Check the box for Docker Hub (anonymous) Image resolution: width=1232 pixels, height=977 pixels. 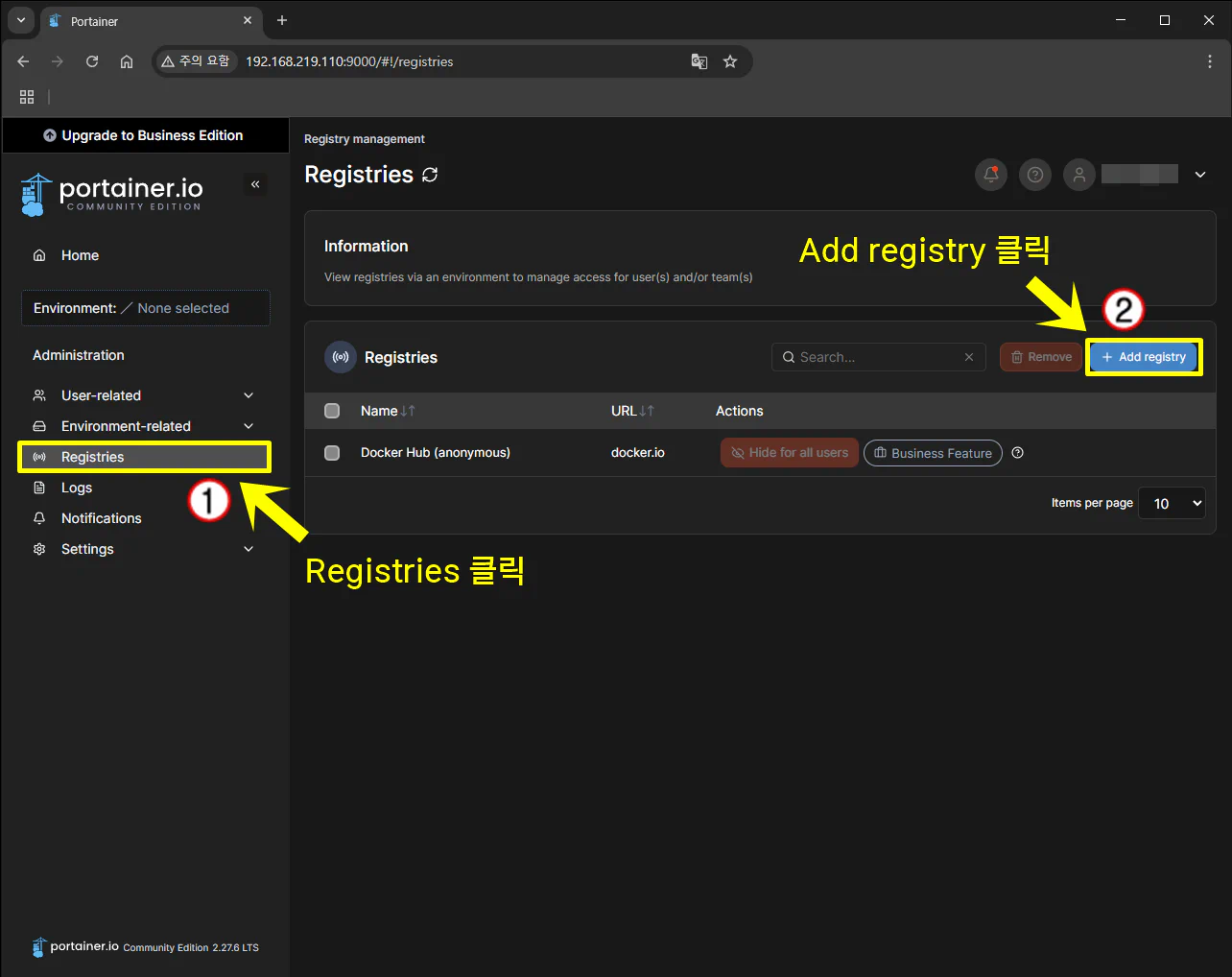tap(332, 453)
